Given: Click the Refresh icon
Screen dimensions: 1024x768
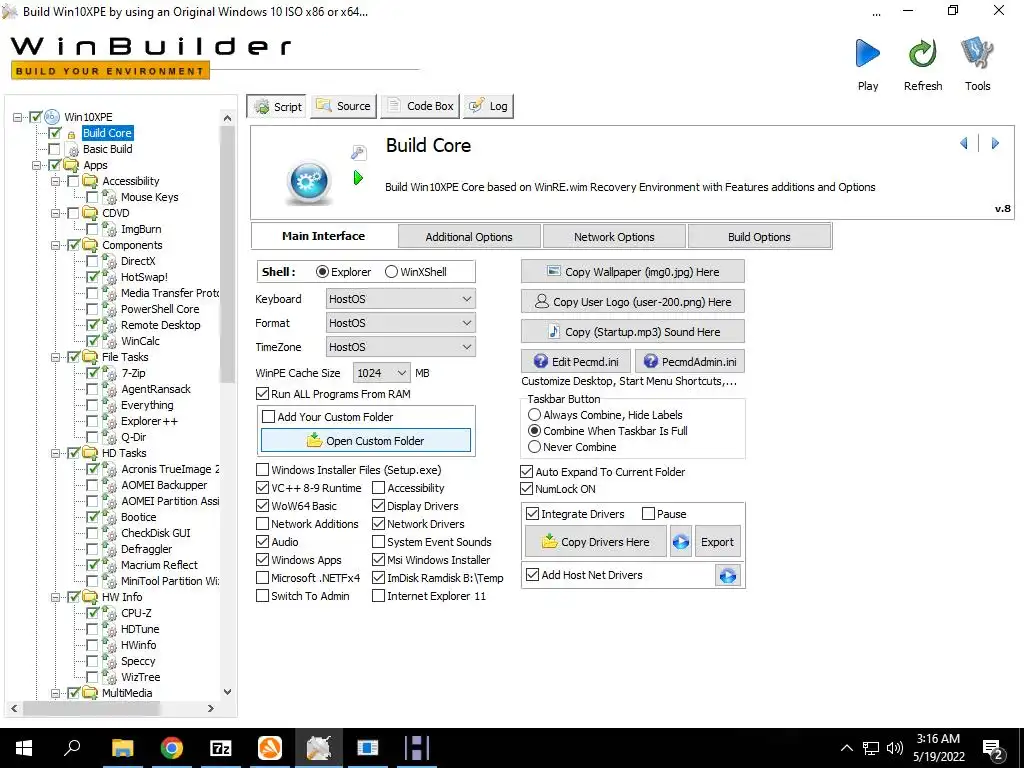Looking at the screenshot, I should click(x=922, y=54).
